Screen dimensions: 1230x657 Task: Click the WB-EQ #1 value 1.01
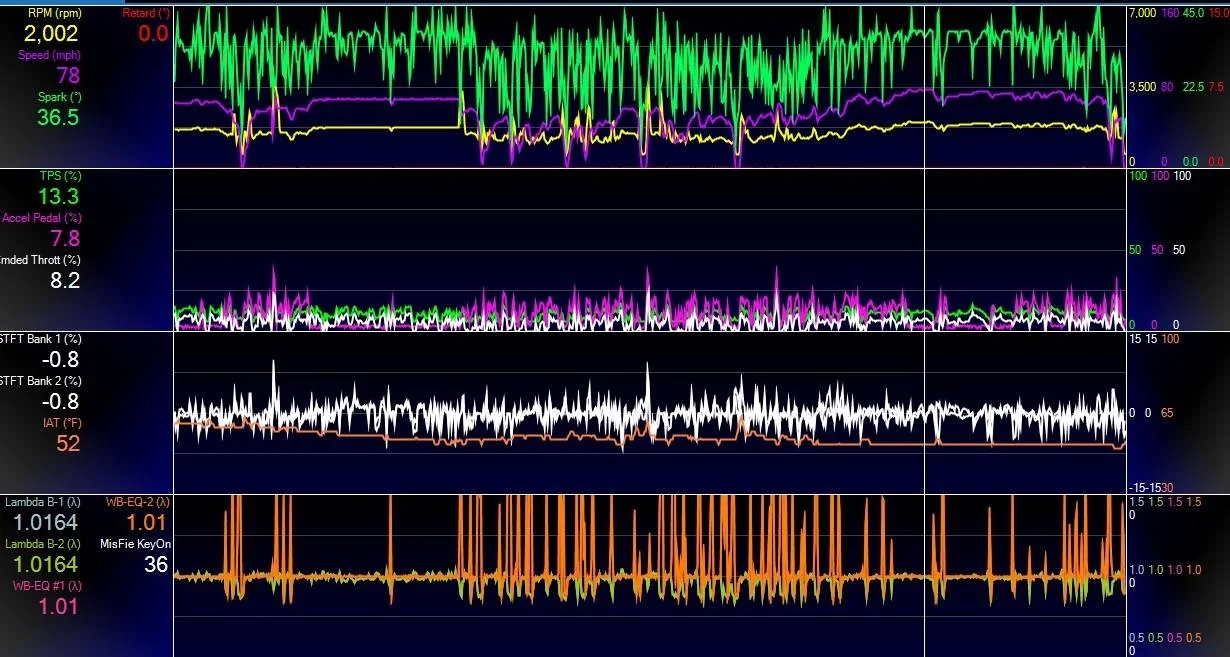[58, 606]
